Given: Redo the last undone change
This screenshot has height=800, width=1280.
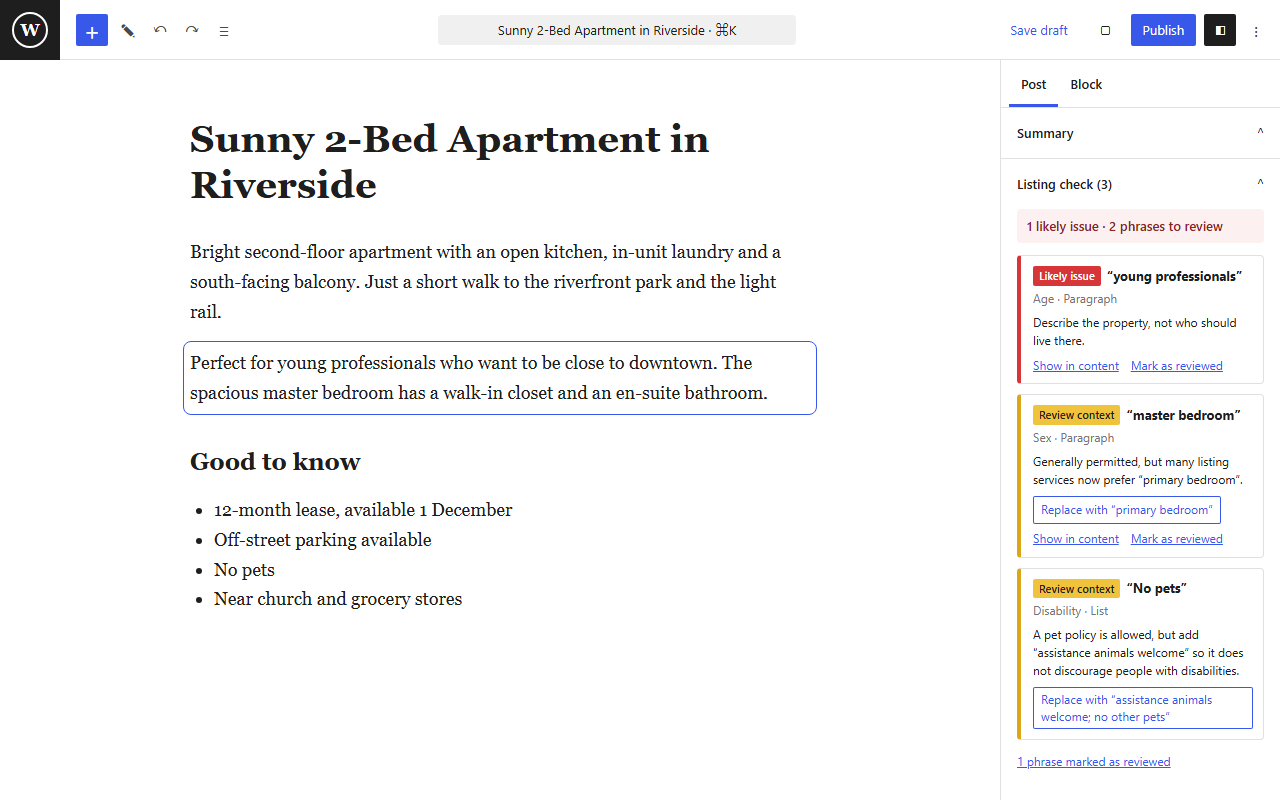Looking at the screenshot, I should 192,31.
